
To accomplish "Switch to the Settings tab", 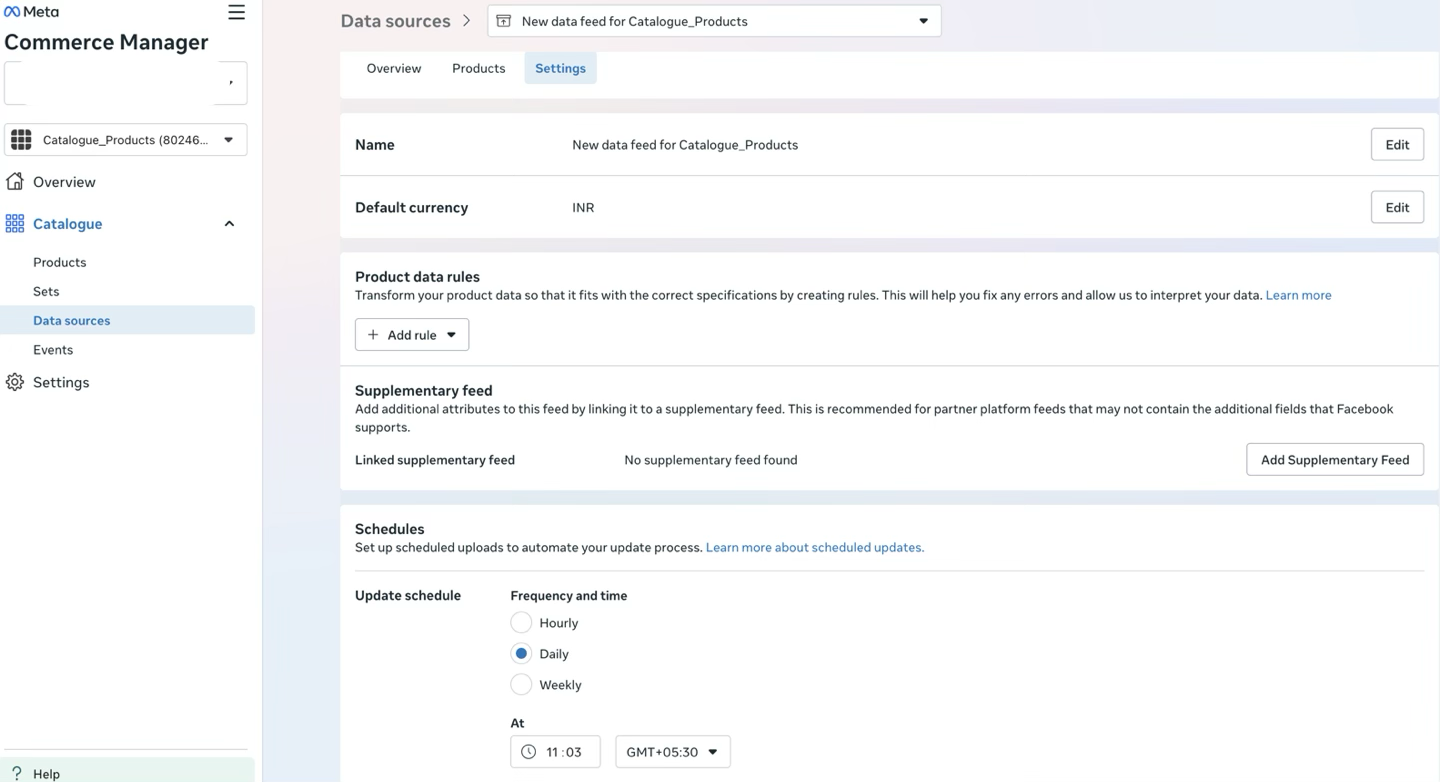I will [560, 68].
